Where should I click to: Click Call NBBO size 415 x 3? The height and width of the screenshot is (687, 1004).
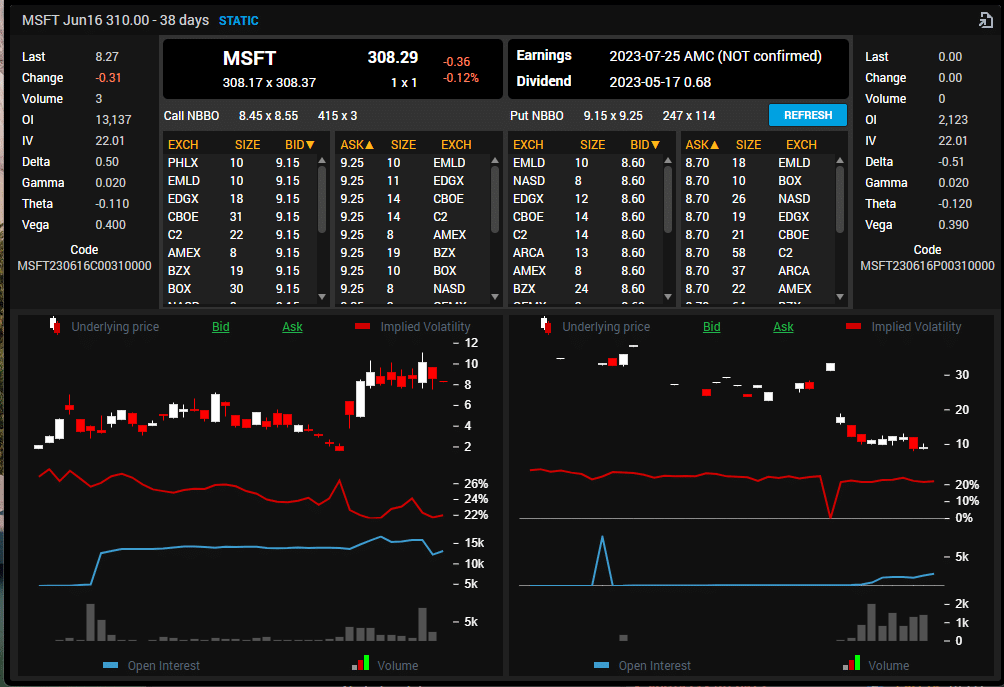337,116
